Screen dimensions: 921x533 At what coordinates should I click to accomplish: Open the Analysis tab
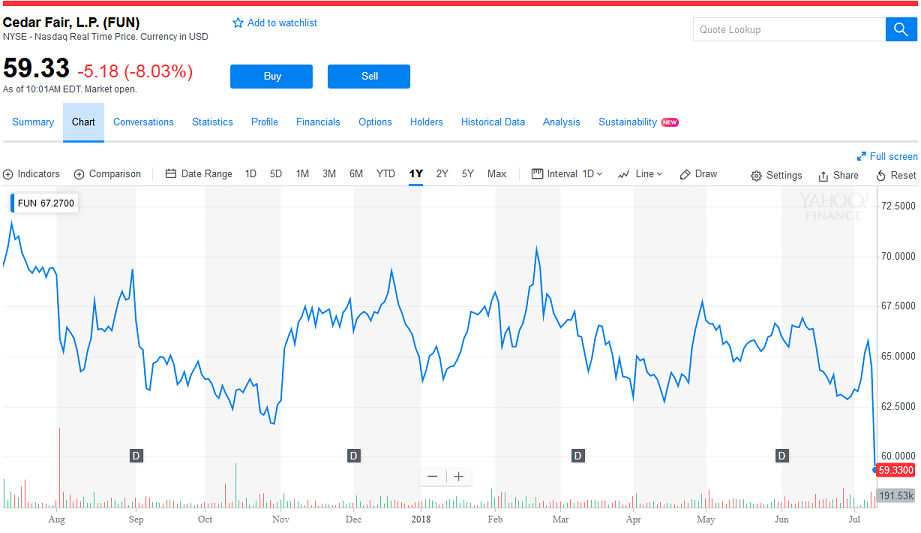562,122
